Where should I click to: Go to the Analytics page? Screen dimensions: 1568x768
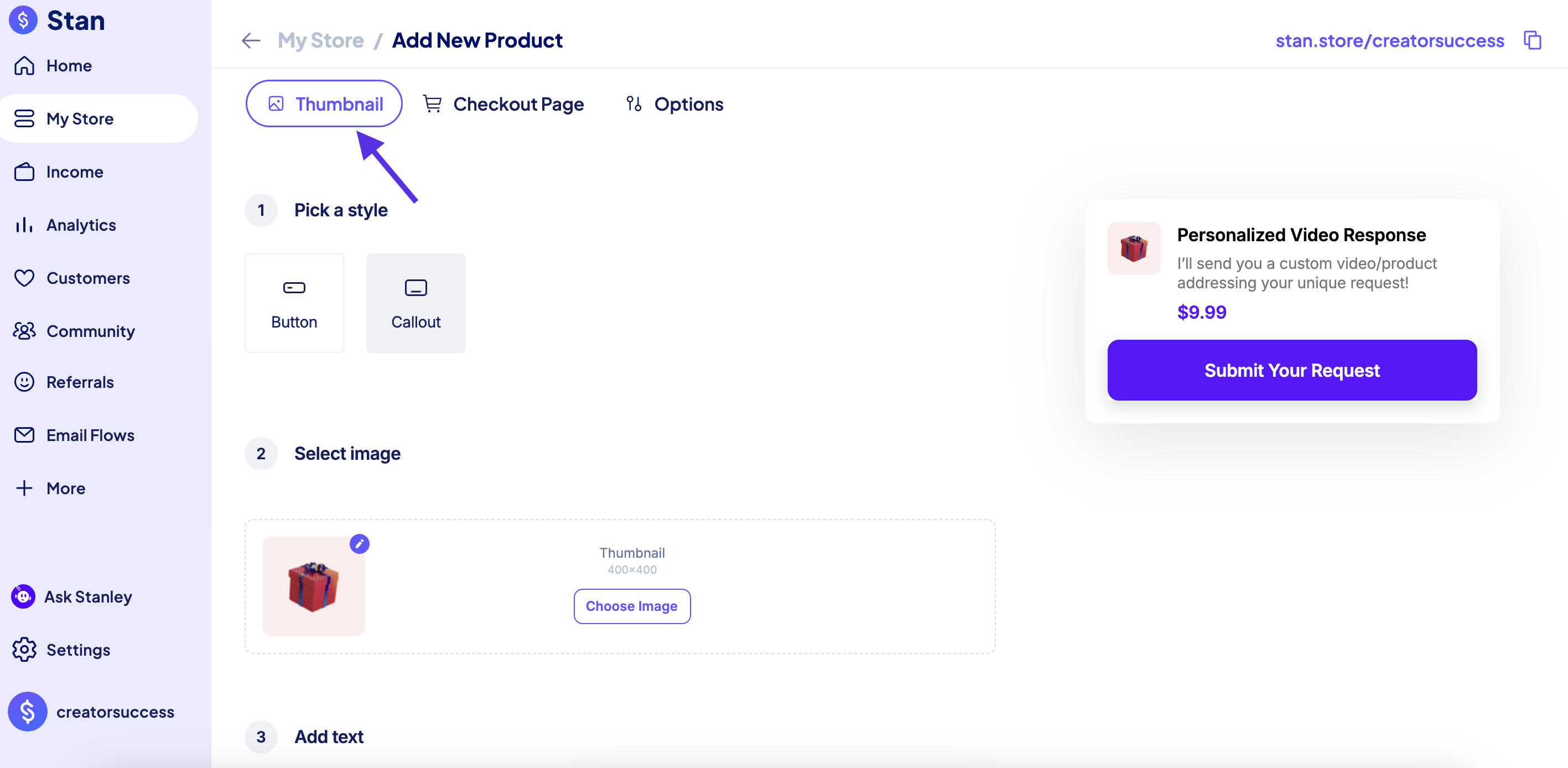[x=65, y=225]
